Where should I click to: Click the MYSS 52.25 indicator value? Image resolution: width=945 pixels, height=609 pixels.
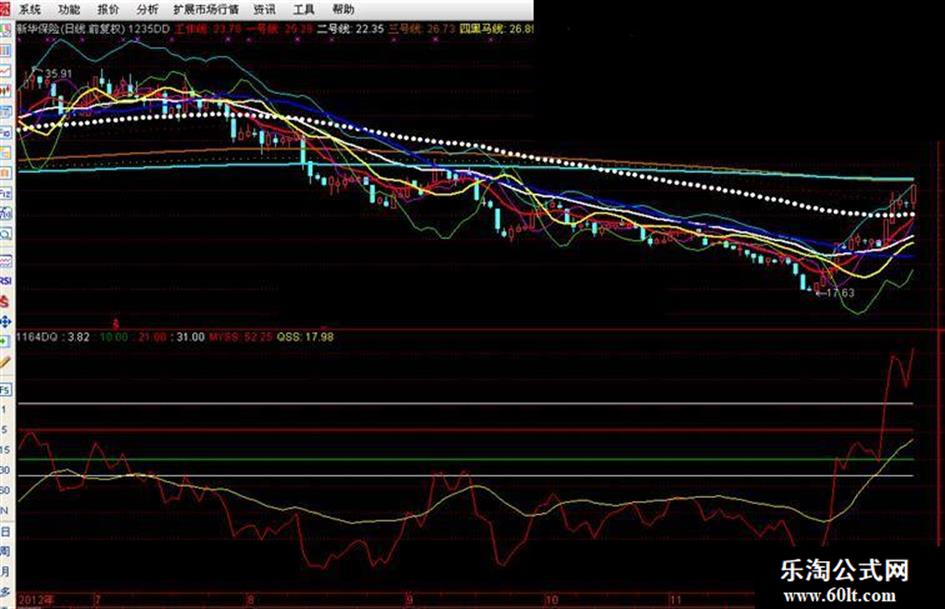point(240,336)
